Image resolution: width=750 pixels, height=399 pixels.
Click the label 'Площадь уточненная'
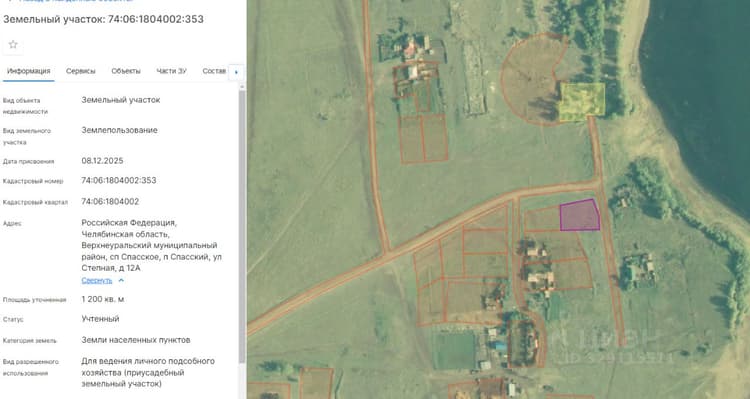(34, 300)
